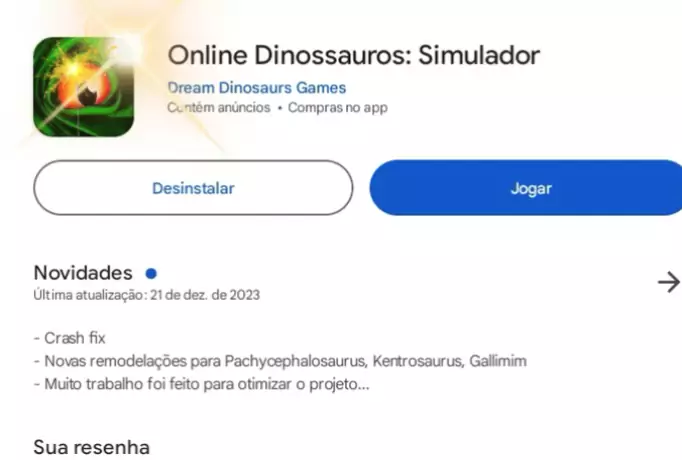Click the word Simulador in app title

tap(479, 55)
